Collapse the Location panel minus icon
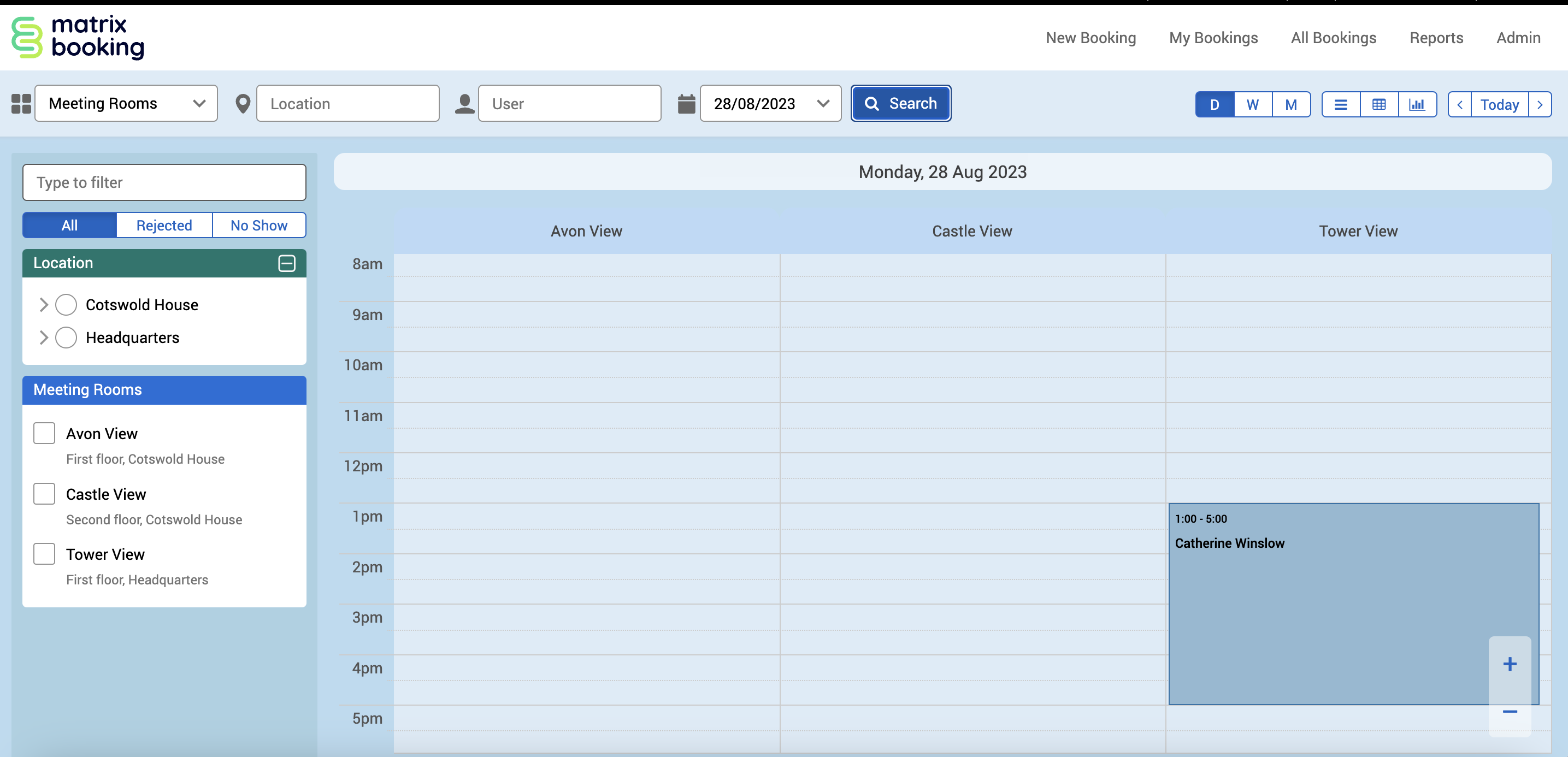1568x757 pixels. point(287,263)
